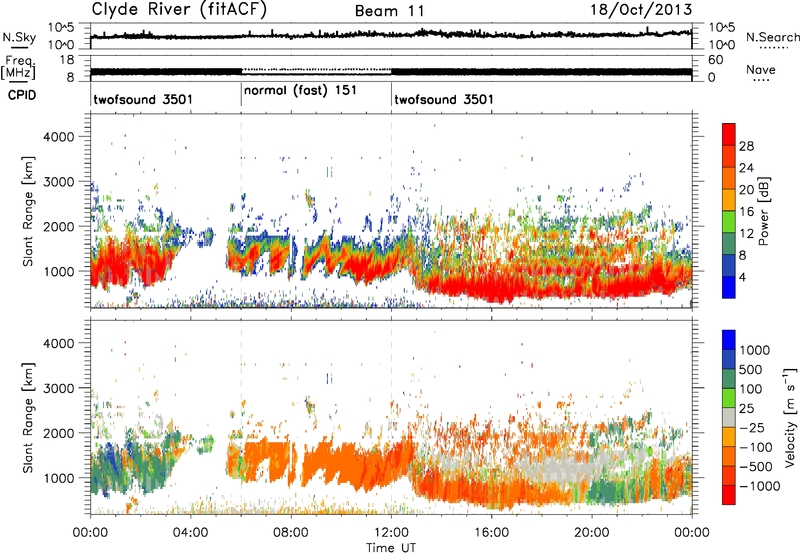This screenshot has height=554, width=800.
Task: Click the gray segment of the velocity colorbar
Action: pyautogui.click(x=729, y=418)
